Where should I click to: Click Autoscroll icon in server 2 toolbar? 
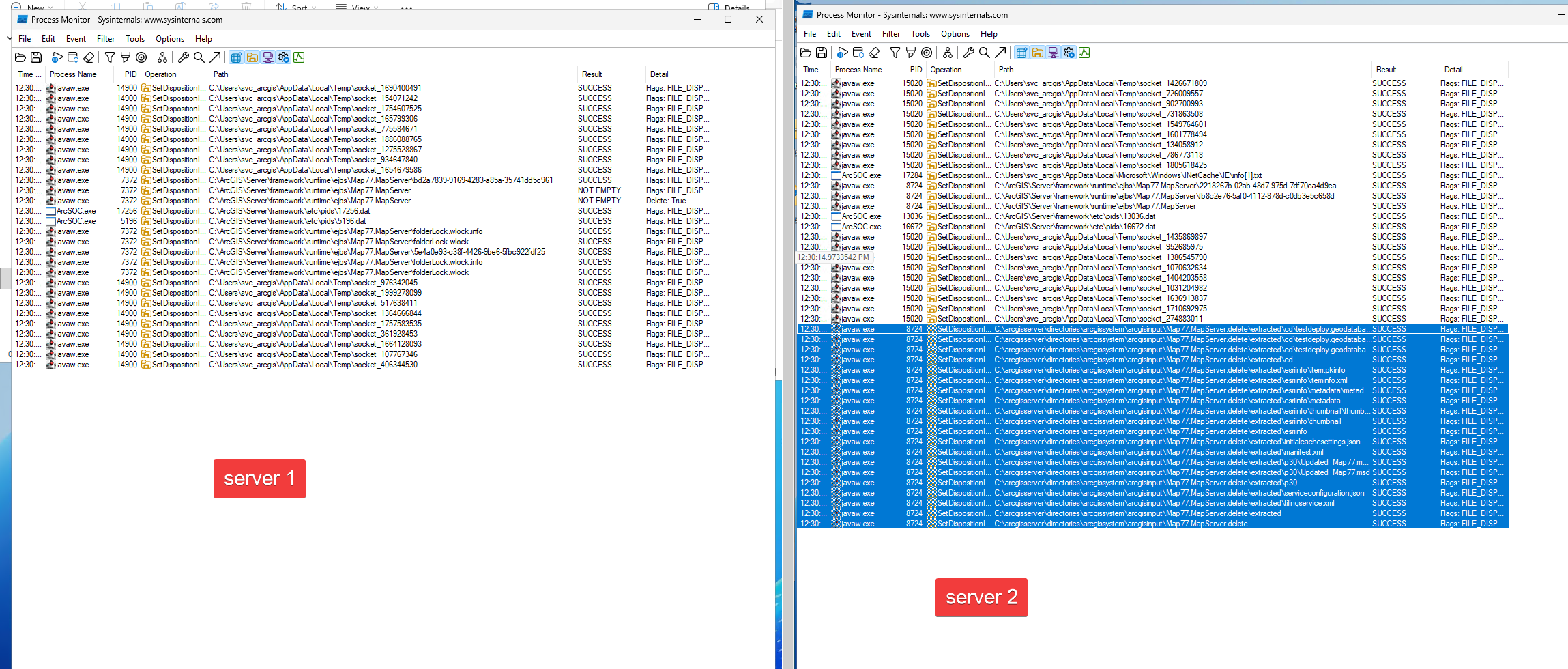pos(858,53)
